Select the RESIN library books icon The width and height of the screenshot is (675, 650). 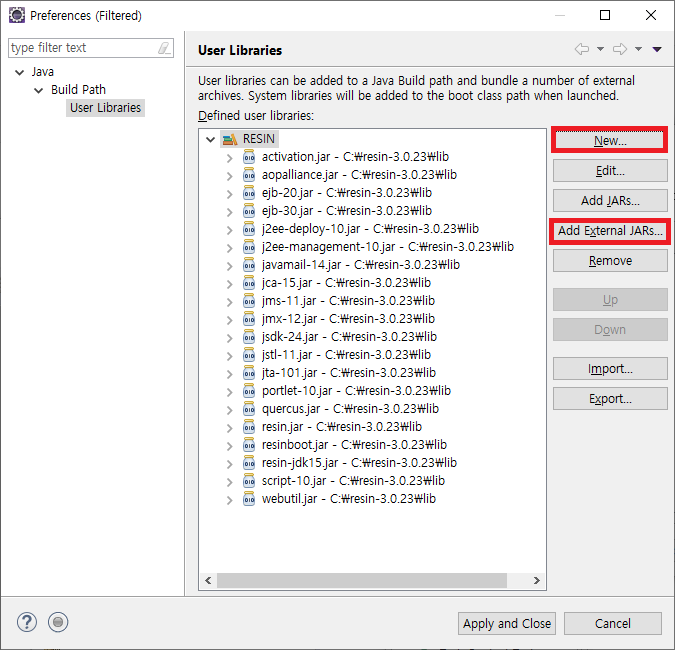click(230, 139)
